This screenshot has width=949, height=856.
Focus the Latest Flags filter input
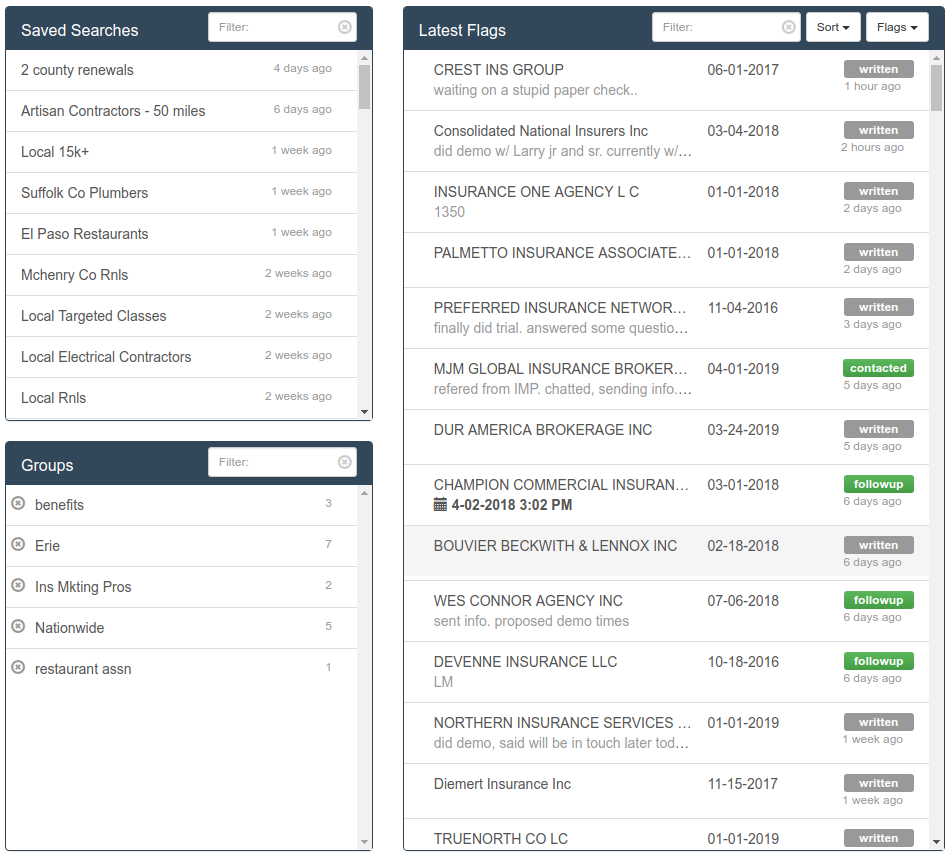click(x=726, y=27)
